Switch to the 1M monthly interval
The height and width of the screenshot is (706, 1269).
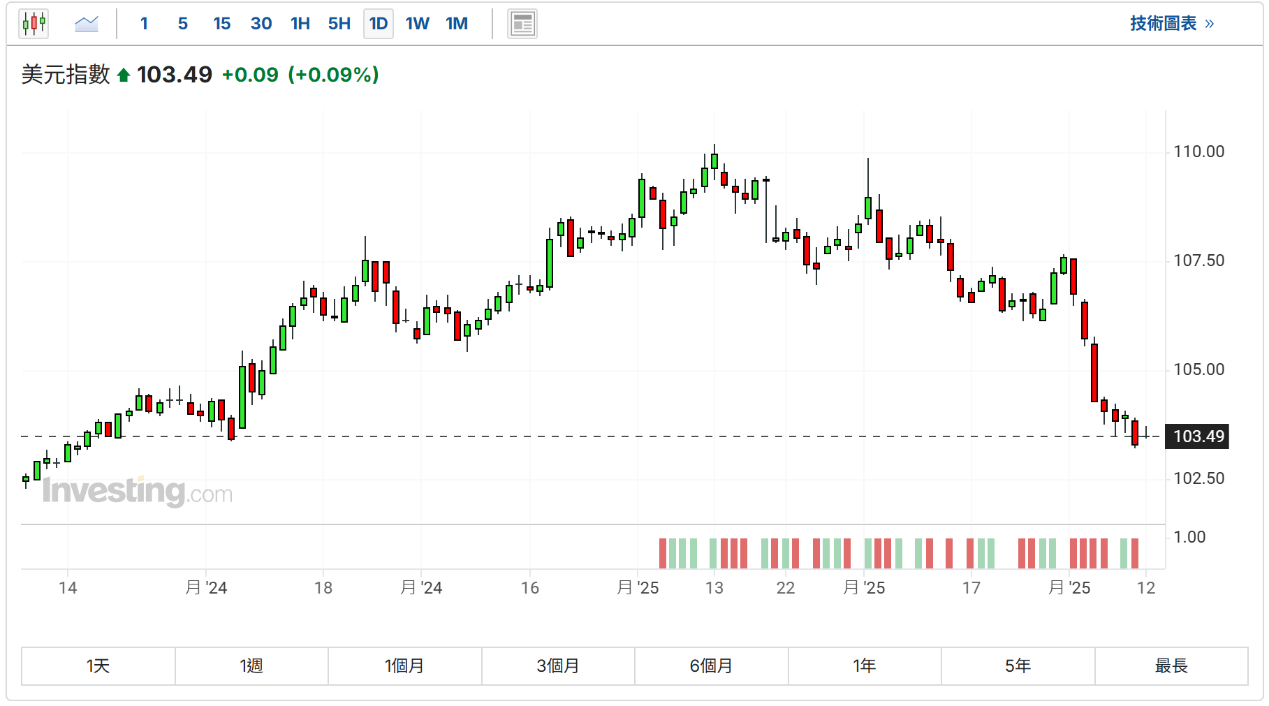tap(456, 23)
